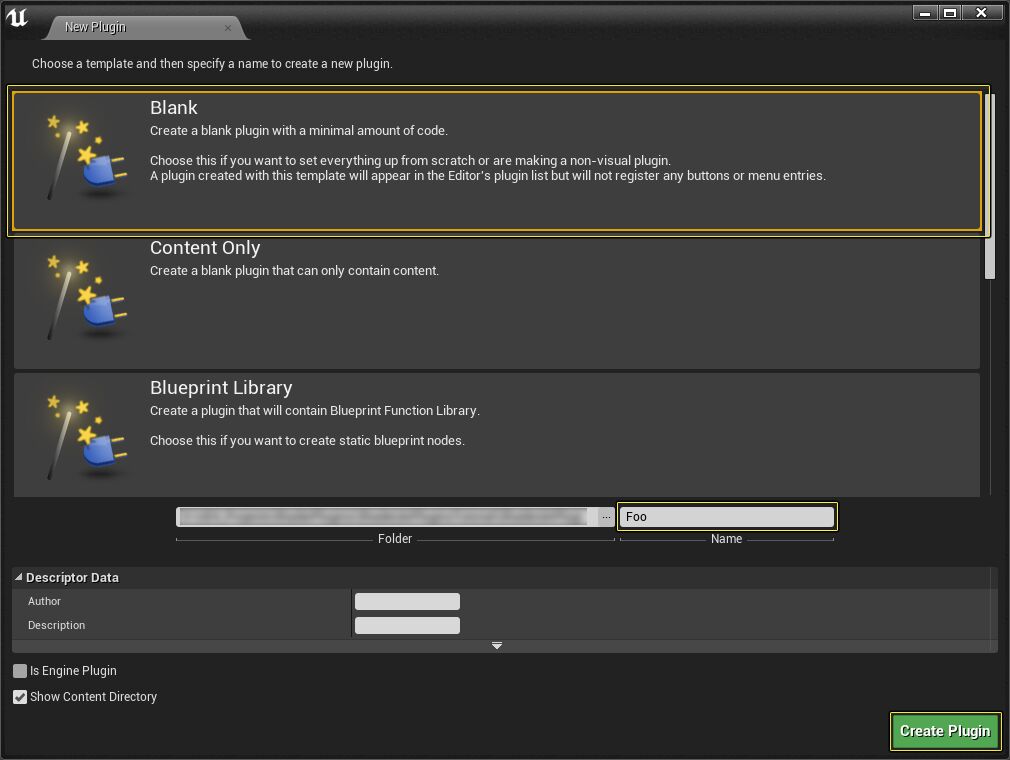This screenshot has width=1010, height=760.
Task: Open the folder browser via the '...' button
Action: click(x=606, y=516)
